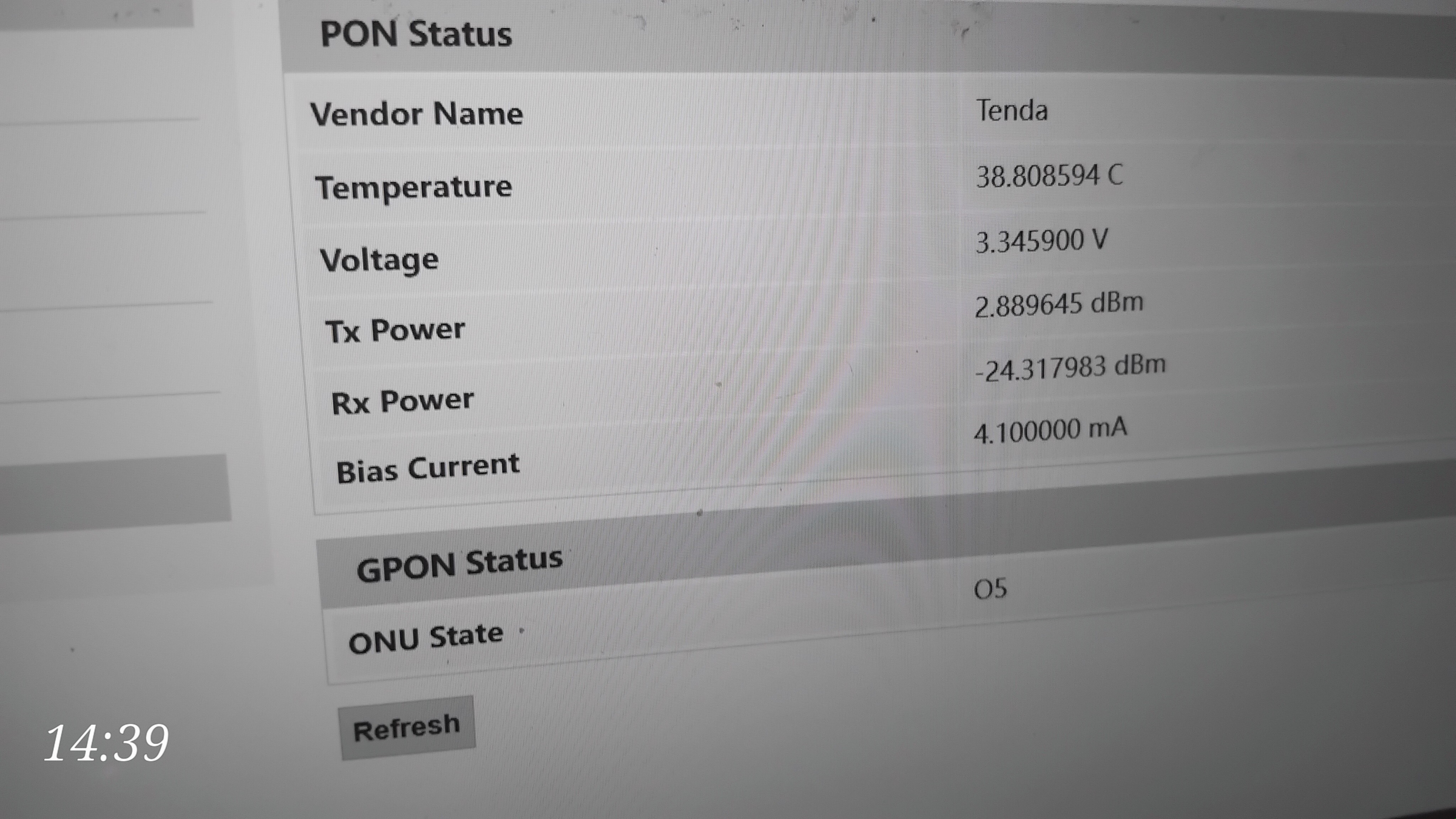Viewport: 1456px width, 819px height.
Task: Select the Vendor Name label
Action: [x=417, y=114]
